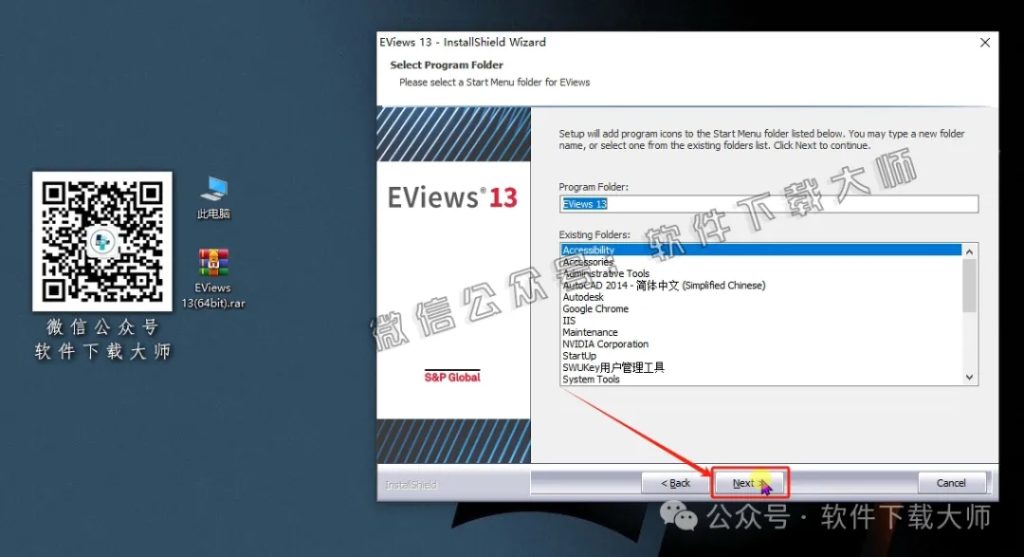Click the folder list scroll down arrow
Screen dimensions: 1024x557
pyautogui.click(x=970, y=377)
